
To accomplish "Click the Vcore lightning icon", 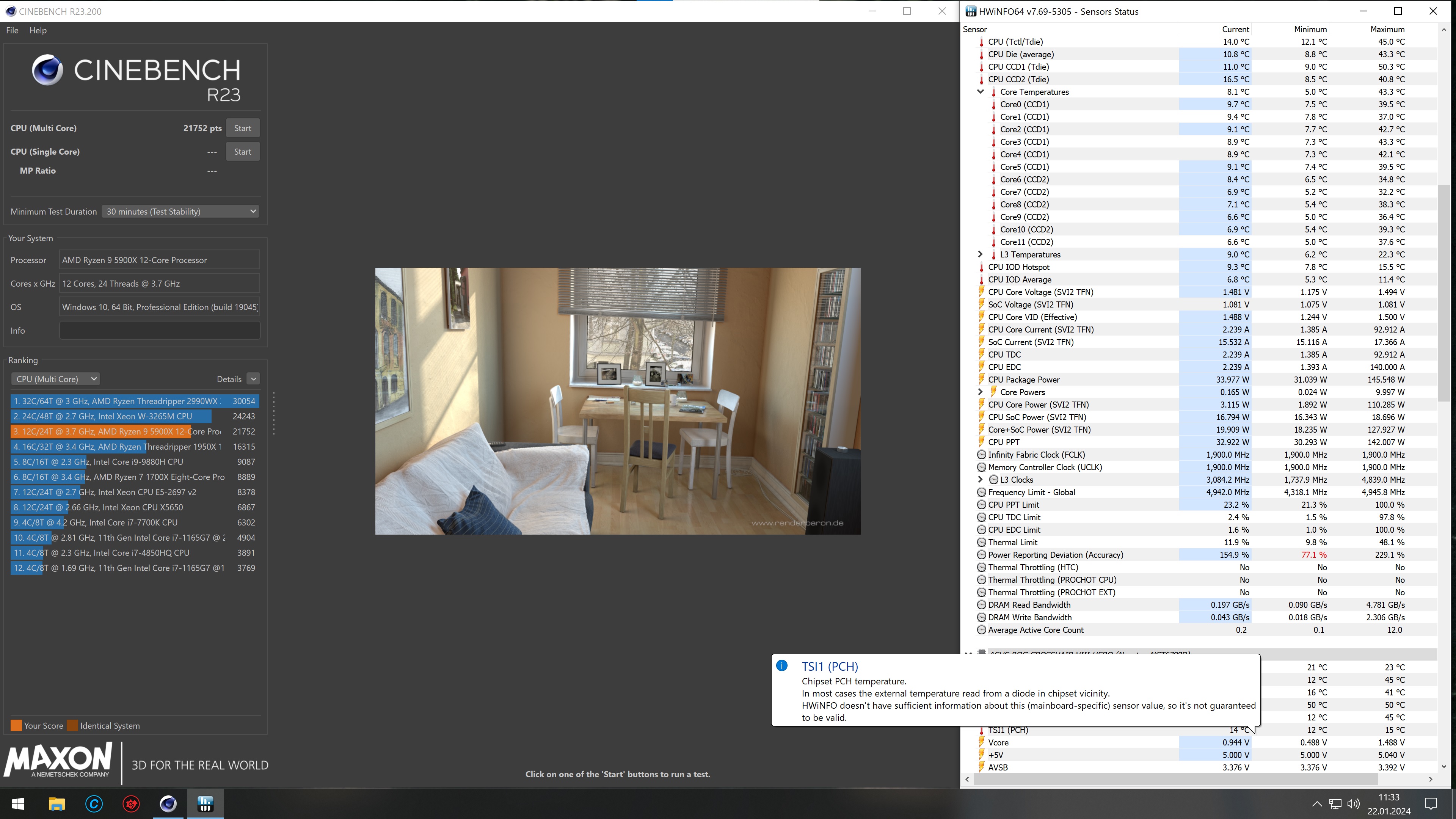I will 981,743.
